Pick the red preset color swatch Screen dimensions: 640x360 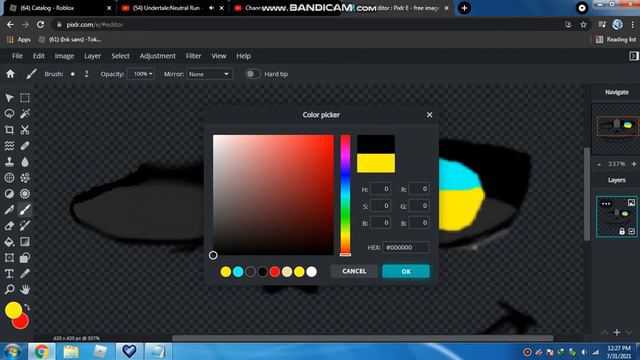point(275,271)
